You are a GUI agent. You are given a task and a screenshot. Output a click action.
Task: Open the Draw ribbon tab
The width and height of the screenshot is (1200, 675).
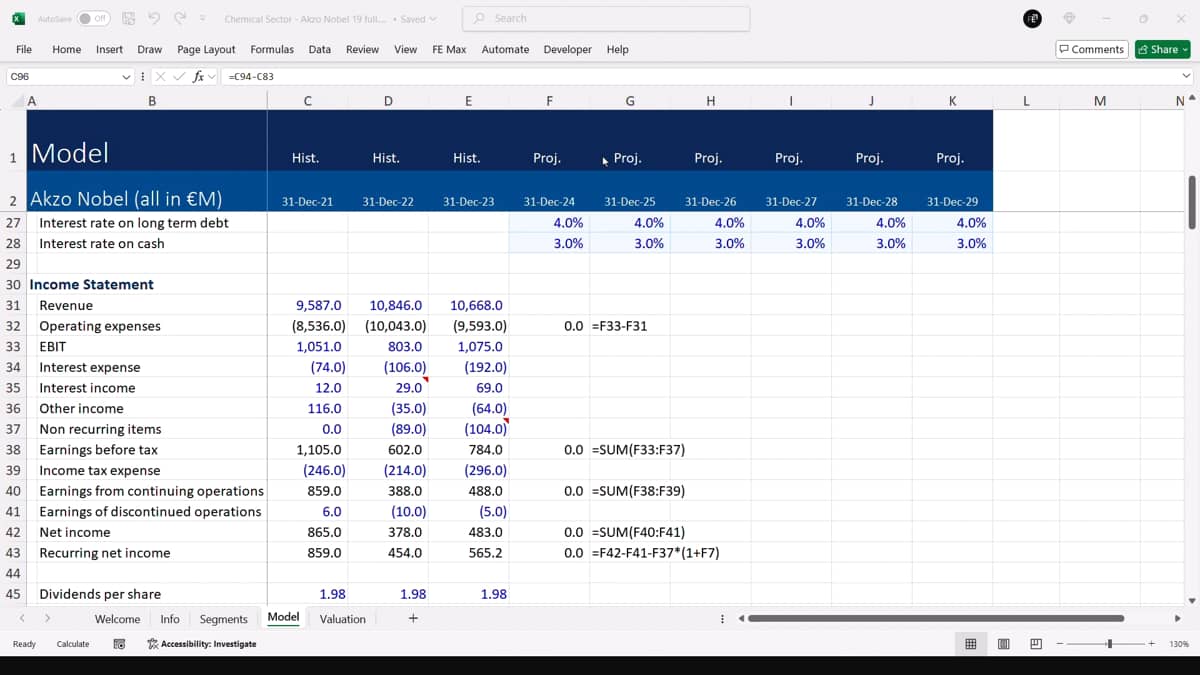pos(150,49)
